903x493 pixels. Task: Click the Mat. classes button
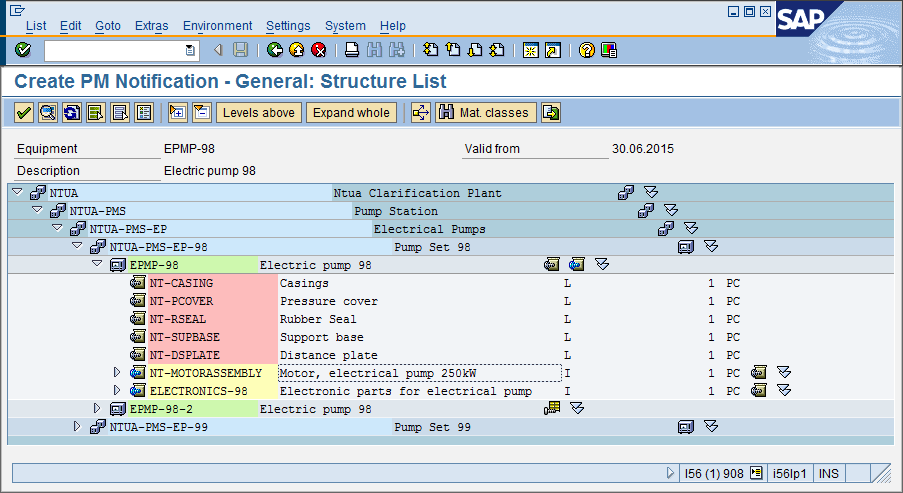[486, 112]
